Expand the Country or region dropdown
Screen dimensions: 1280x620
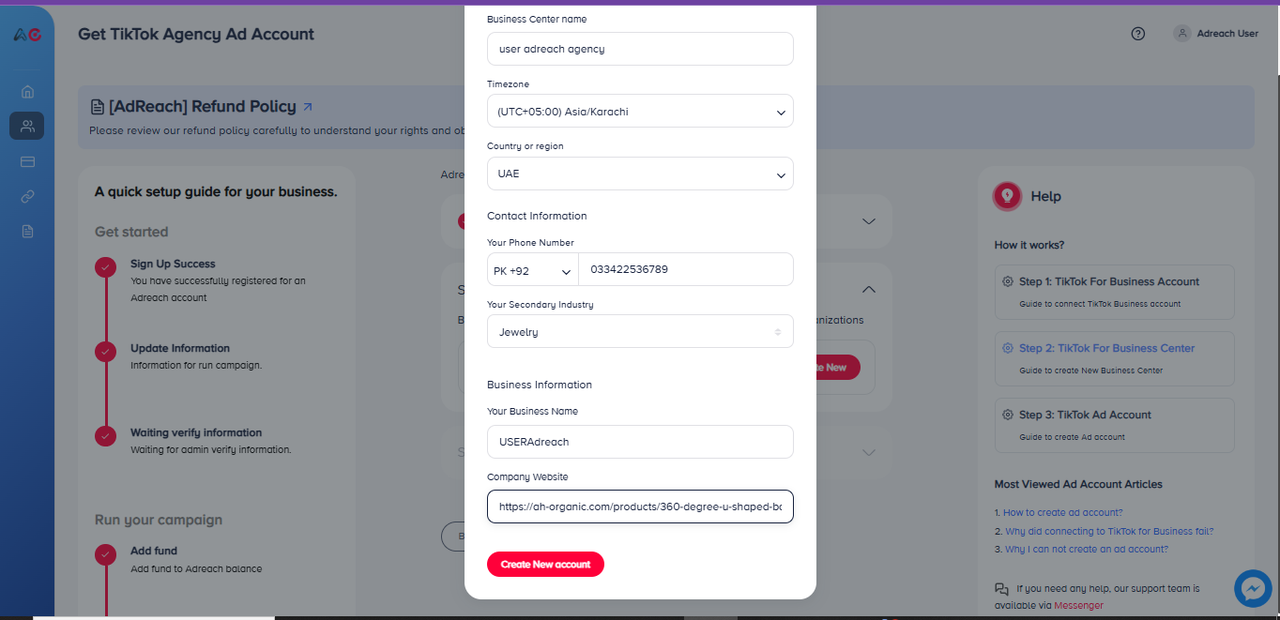tap(640, 174)
